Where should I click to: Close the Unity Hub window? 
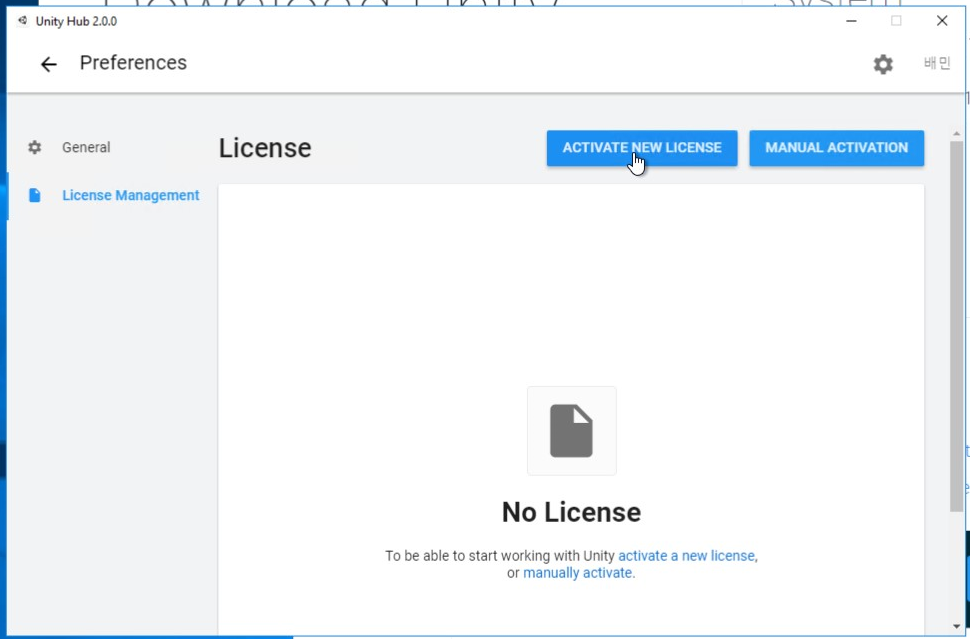[x=942, y=21]
